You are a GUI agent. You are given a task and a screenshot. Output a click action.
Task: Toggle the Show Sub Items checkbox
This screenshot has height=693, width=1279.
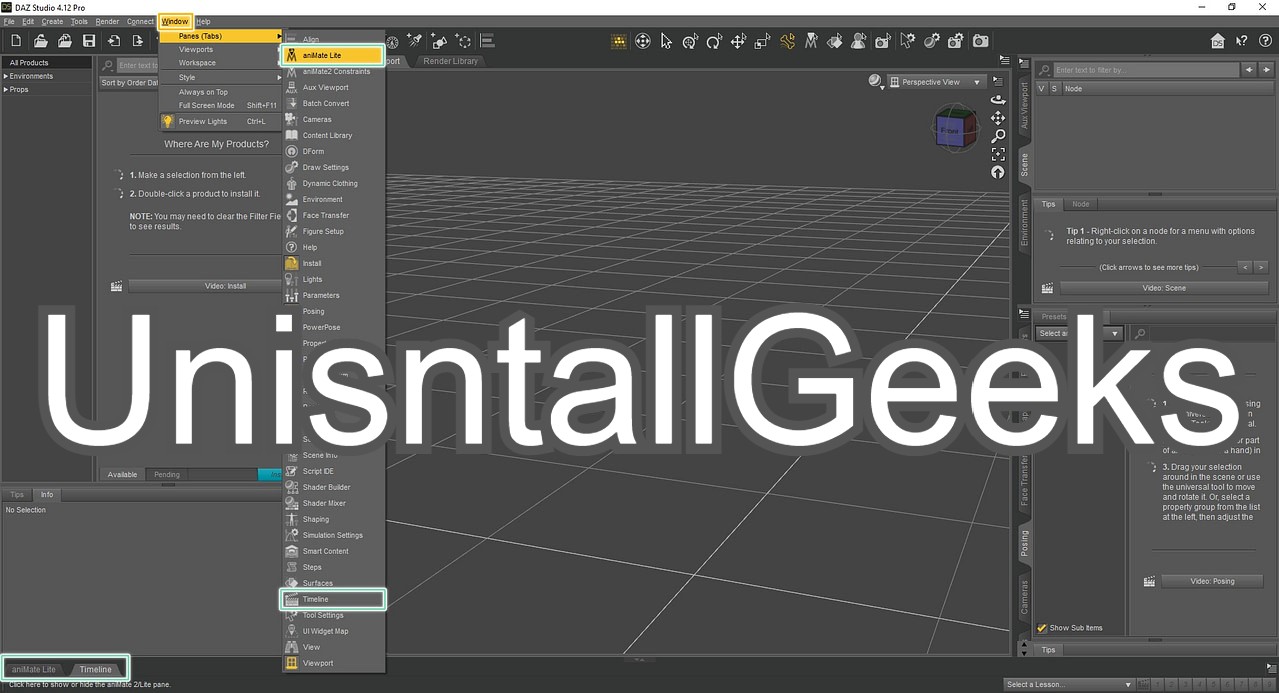[x=1042, y=628]
